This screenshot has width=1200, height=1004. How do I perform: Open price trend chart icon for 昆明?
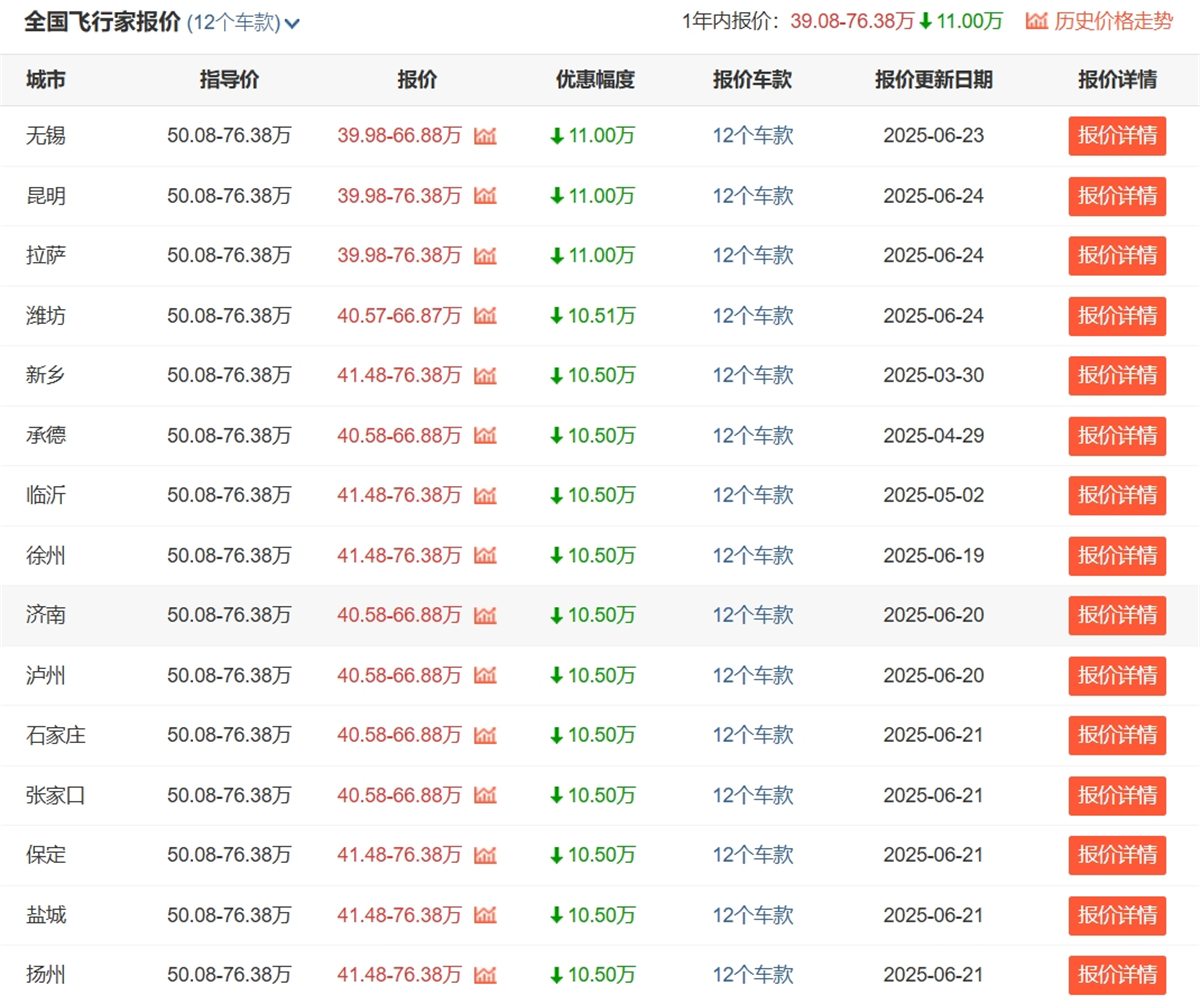coord(485,196)
